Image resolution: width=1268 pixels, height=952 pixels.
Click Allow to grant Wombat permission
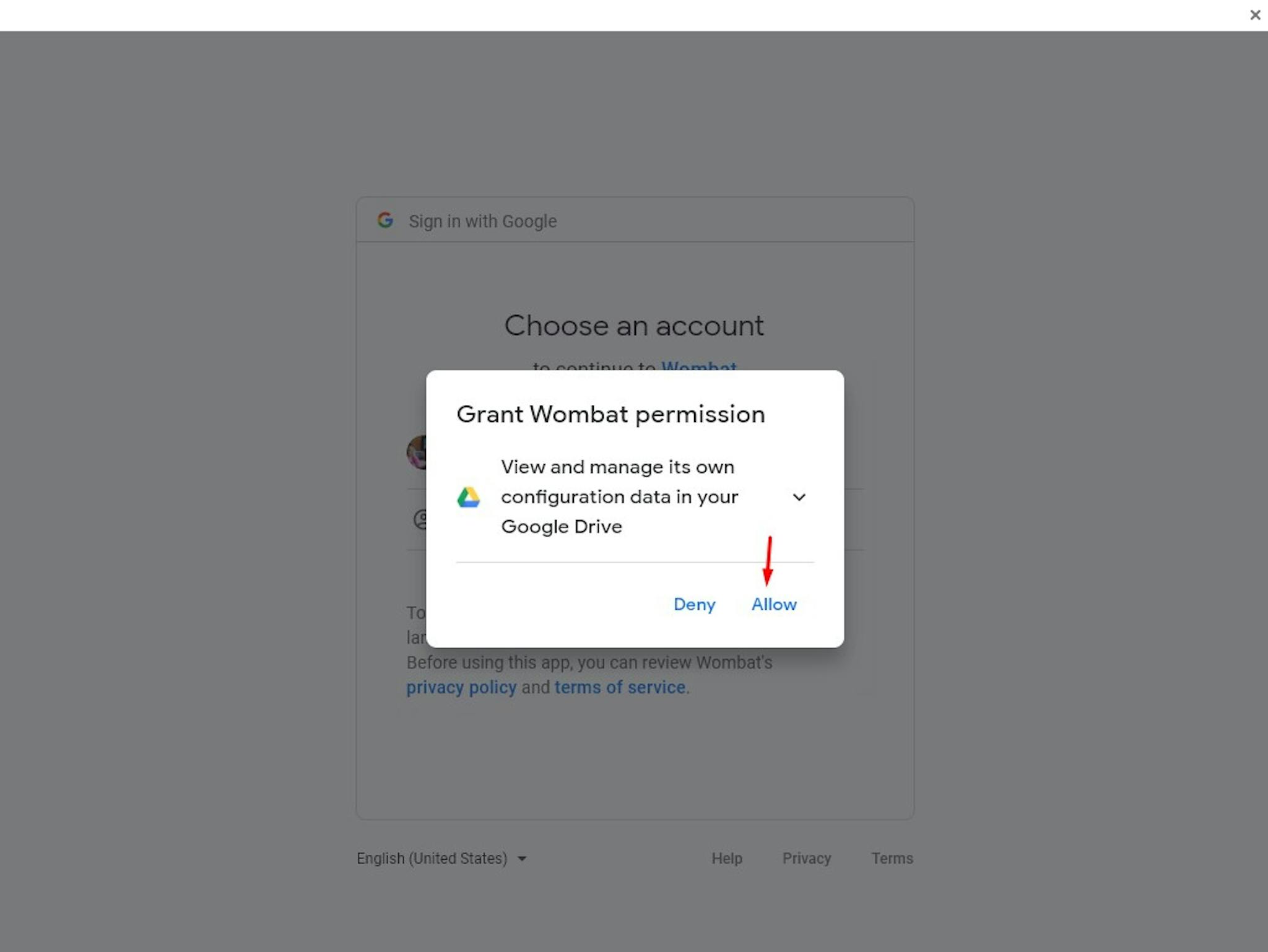(x=774, y=604)
